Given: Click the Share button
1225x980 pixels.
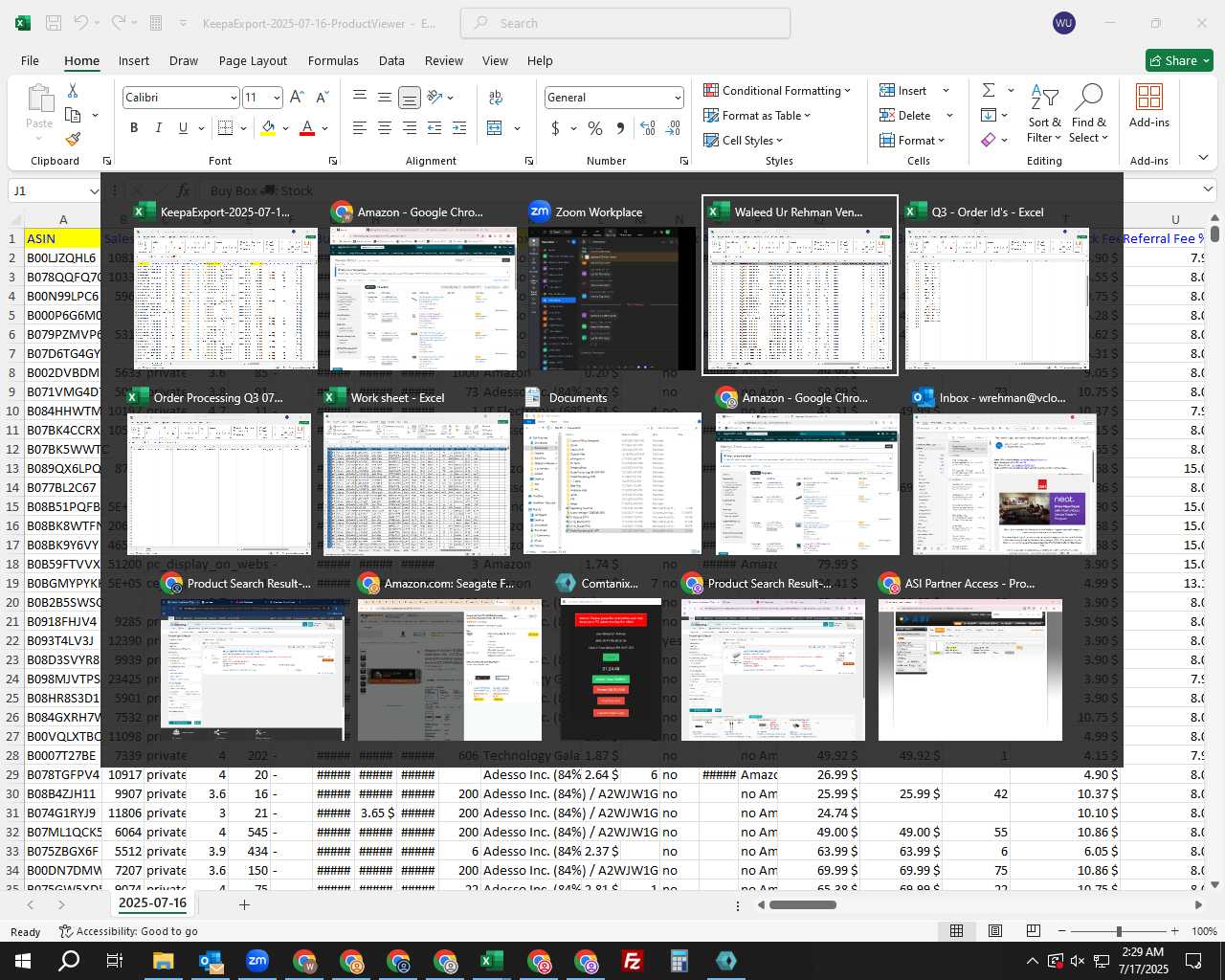Looking at the screenshot, I should click(x=1179, y=60).
